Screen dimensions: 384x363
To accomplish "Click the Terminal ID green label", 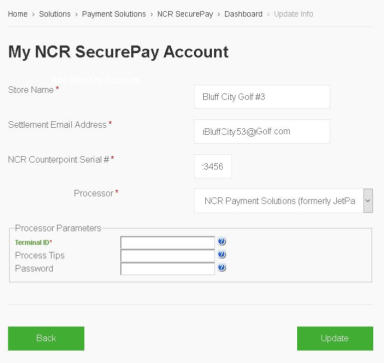I will pos(32,242).
